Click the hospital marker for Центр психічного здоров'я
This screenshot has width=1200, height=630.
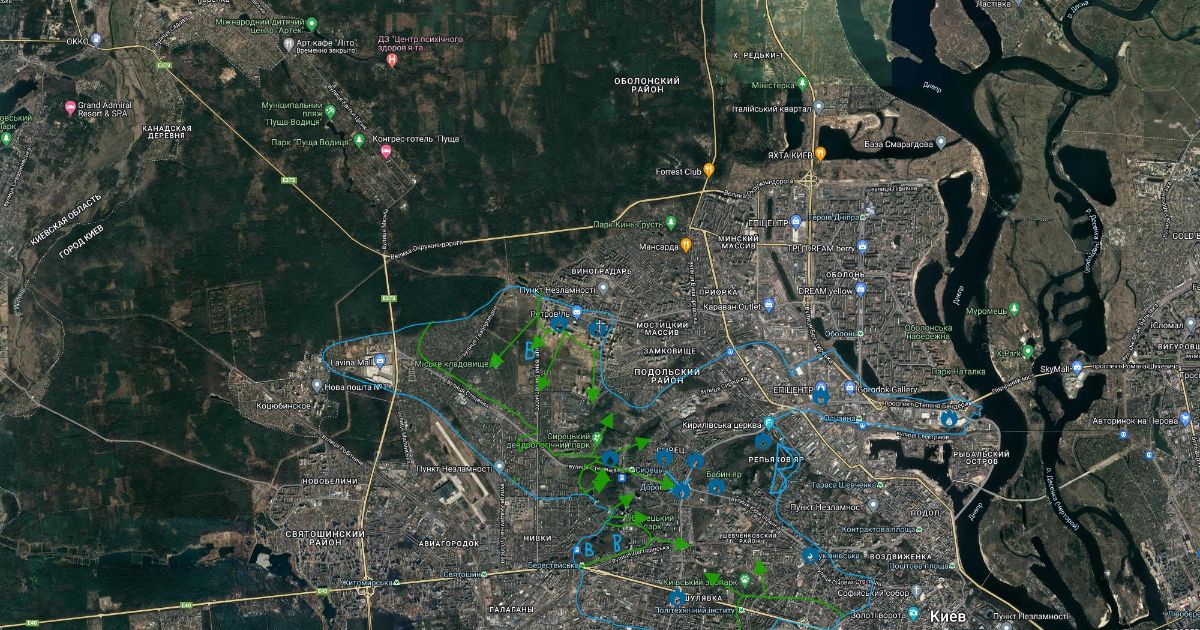[392, 61]
